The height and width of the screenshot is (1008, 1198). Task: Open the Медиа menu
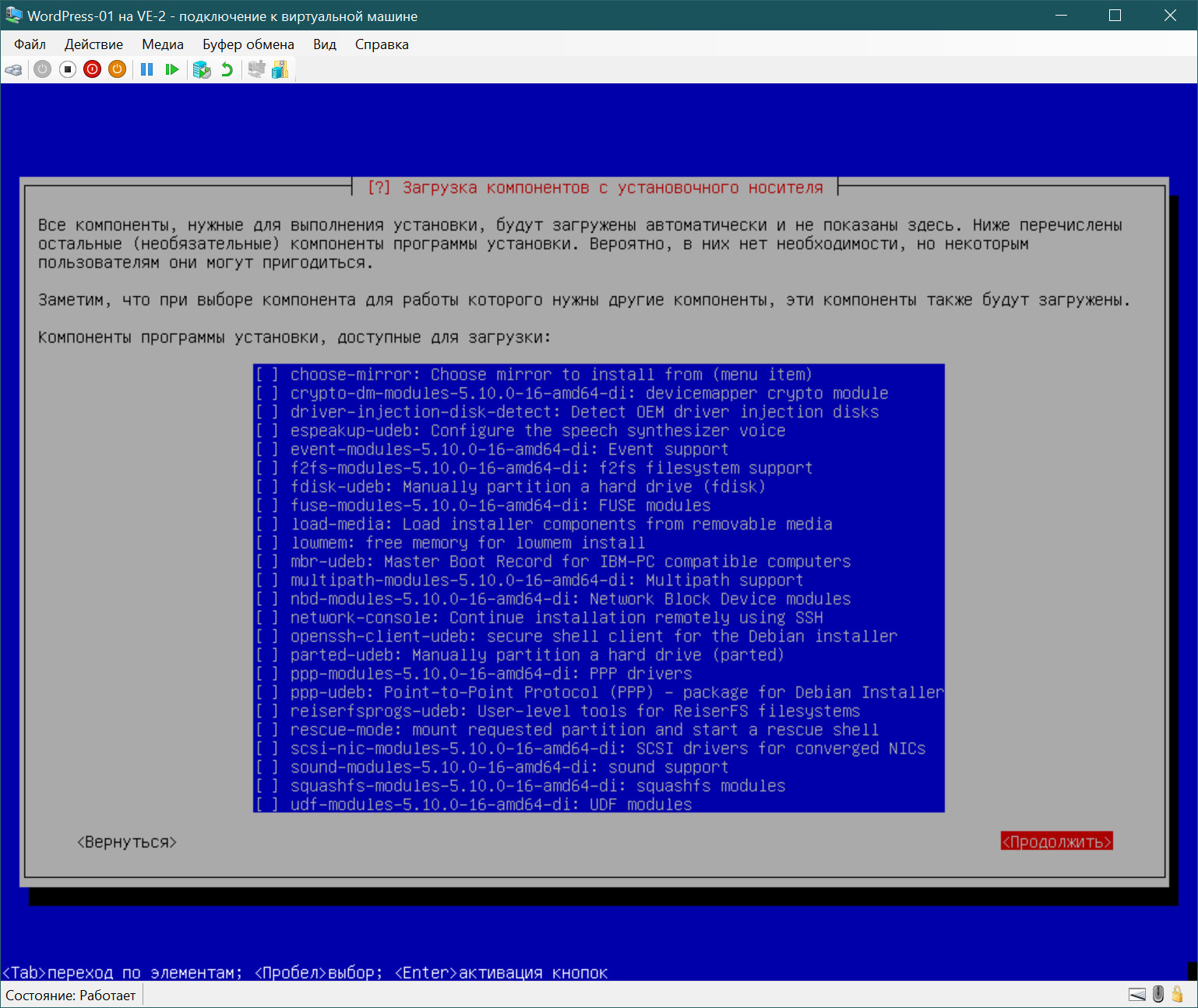[163, 44]
